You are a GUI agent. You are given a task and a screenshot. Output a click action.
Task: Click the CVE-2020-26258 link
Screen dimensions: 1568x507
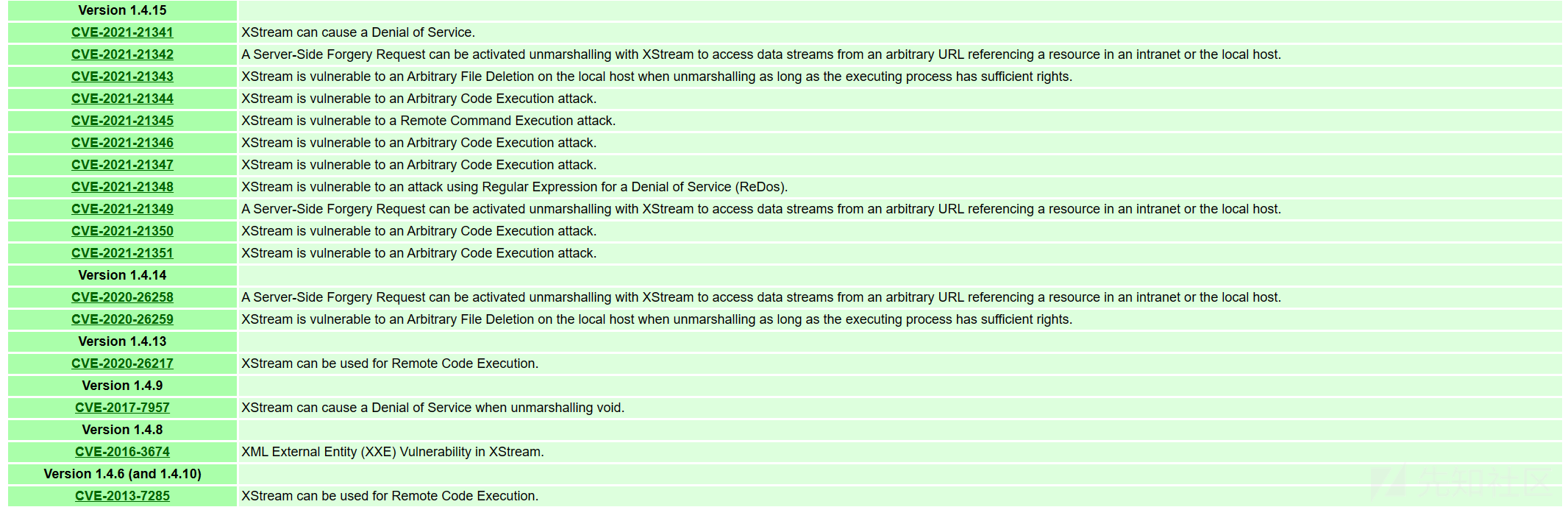click(x=122, y=297)
